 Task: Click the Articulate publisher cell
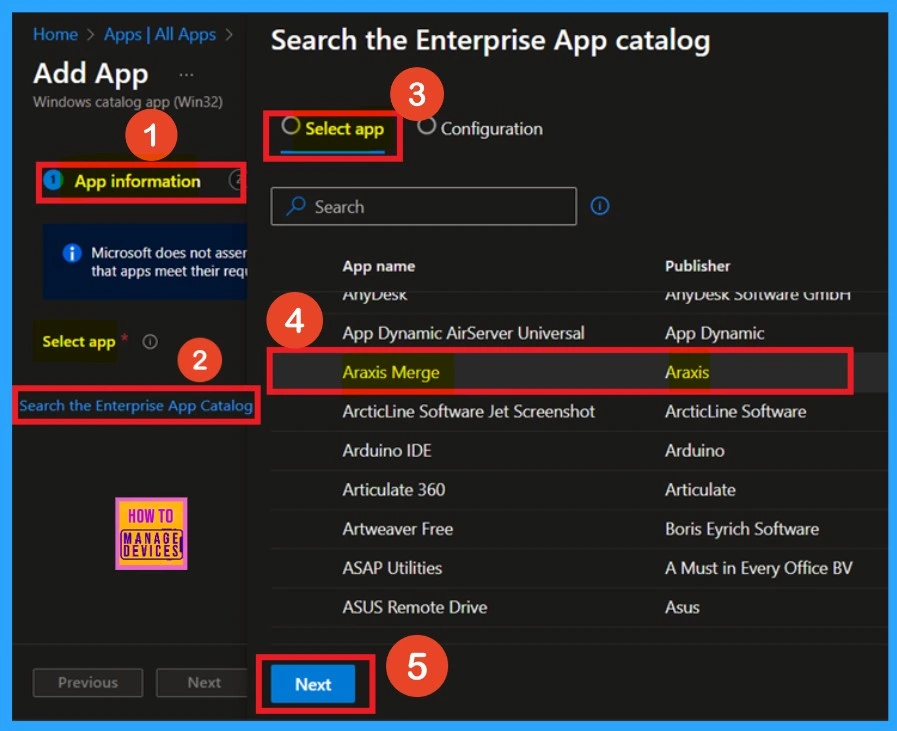click(700, 490)
